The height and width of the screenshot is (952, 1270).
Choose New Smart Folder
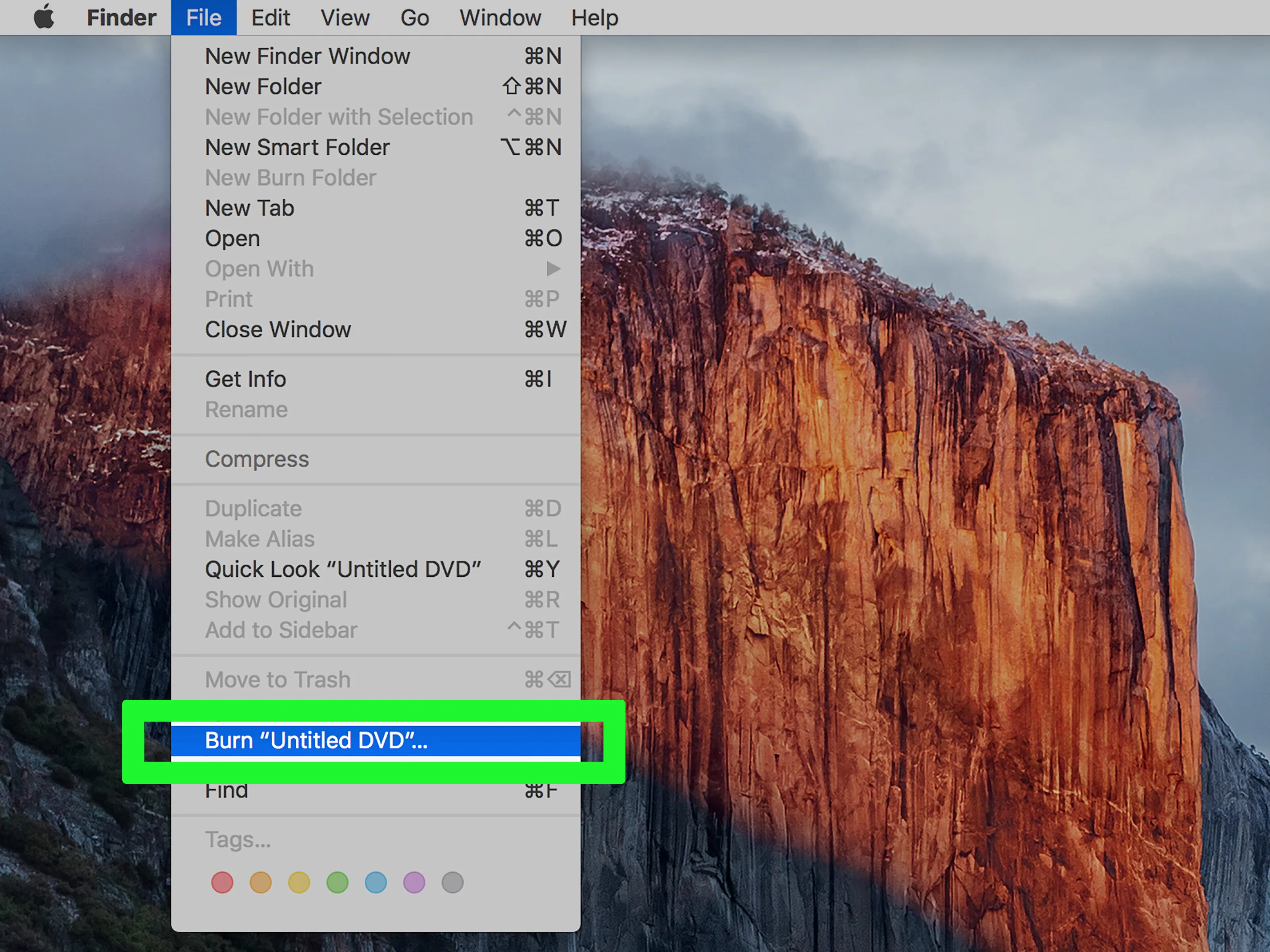[x=375, y=148]
